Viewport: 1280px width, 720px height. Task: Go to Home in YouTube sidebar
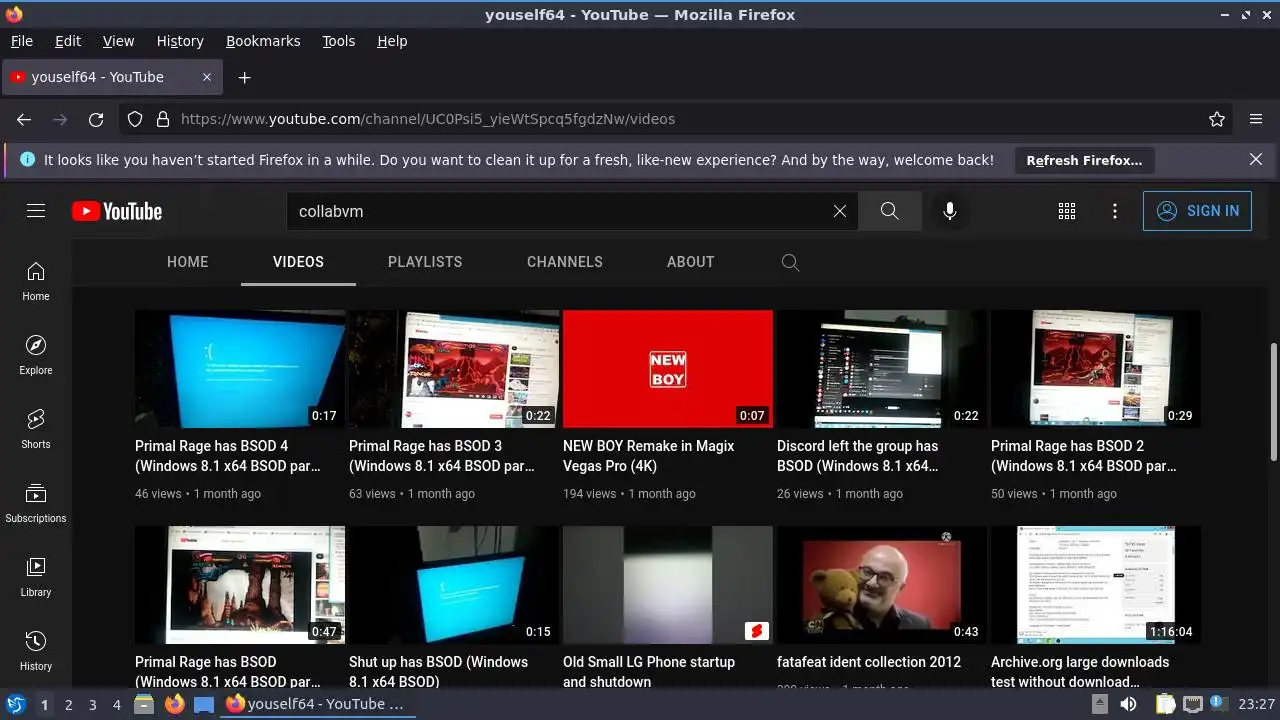[x=36, y=281]
